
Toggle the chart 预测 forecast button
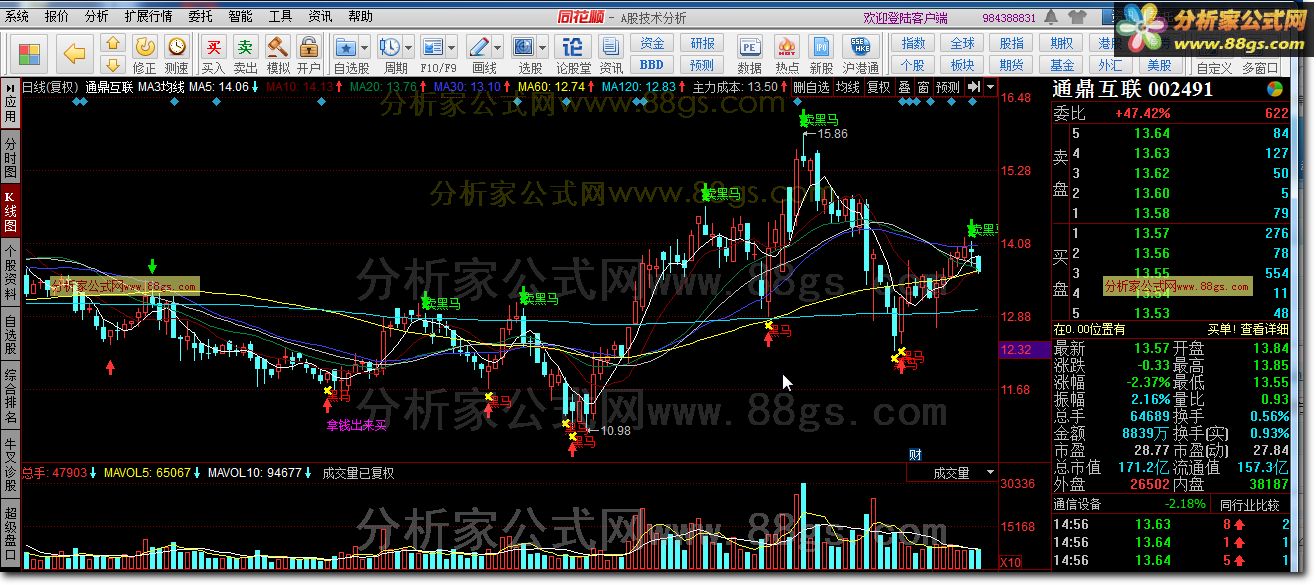[948, 87]
